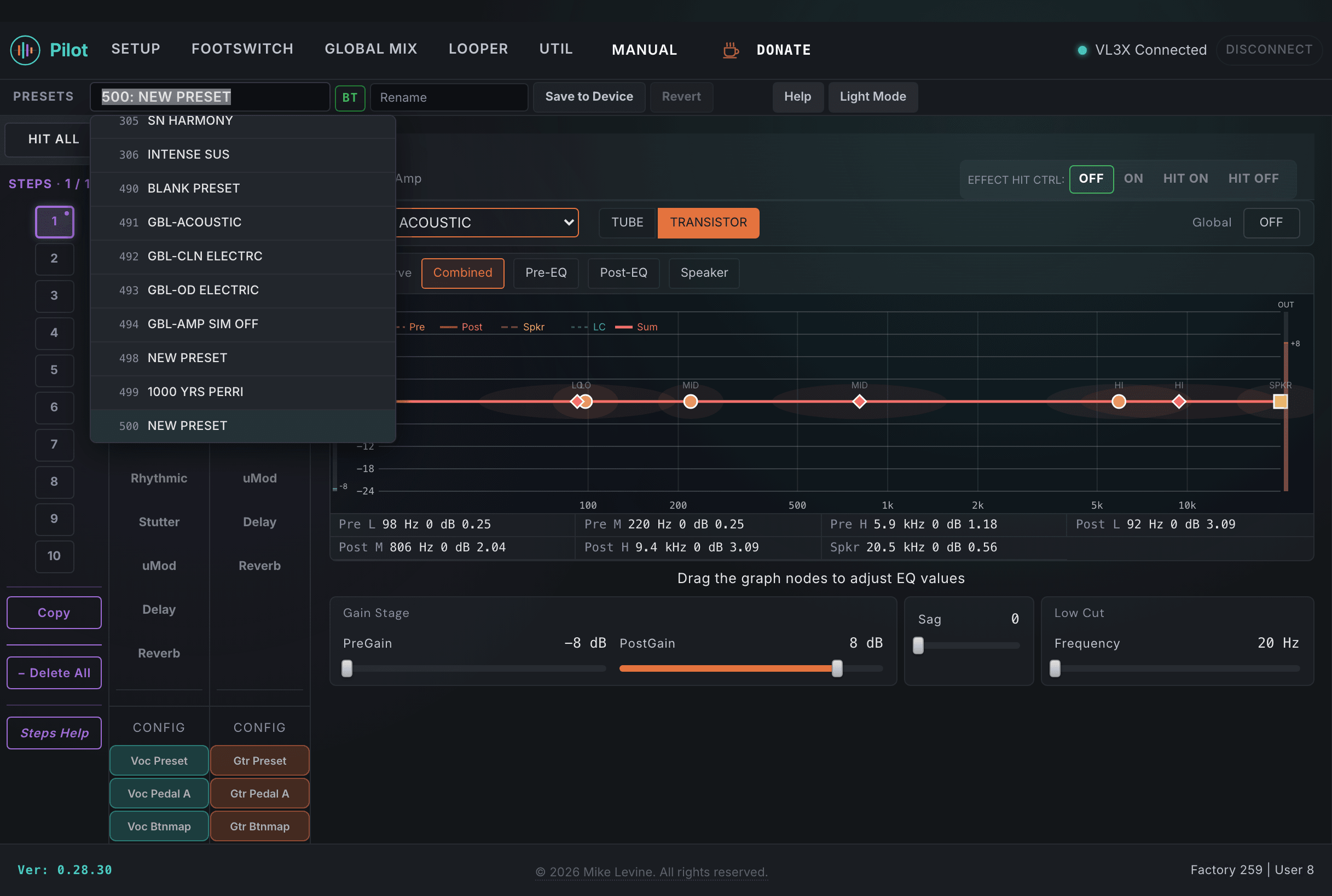
Task: Open the UTIL page
Action: (555, 49)
